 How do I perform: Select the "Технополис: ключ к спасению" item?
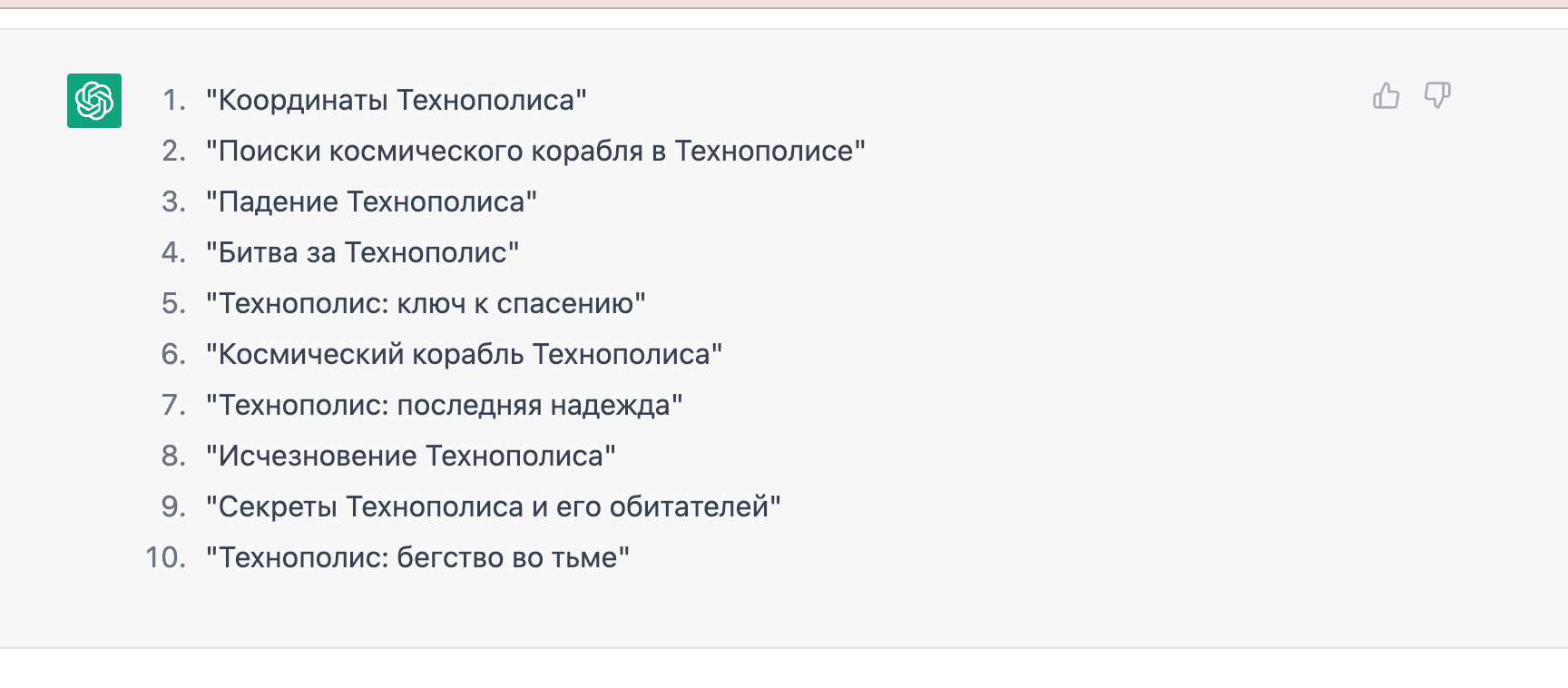(426, 303)
